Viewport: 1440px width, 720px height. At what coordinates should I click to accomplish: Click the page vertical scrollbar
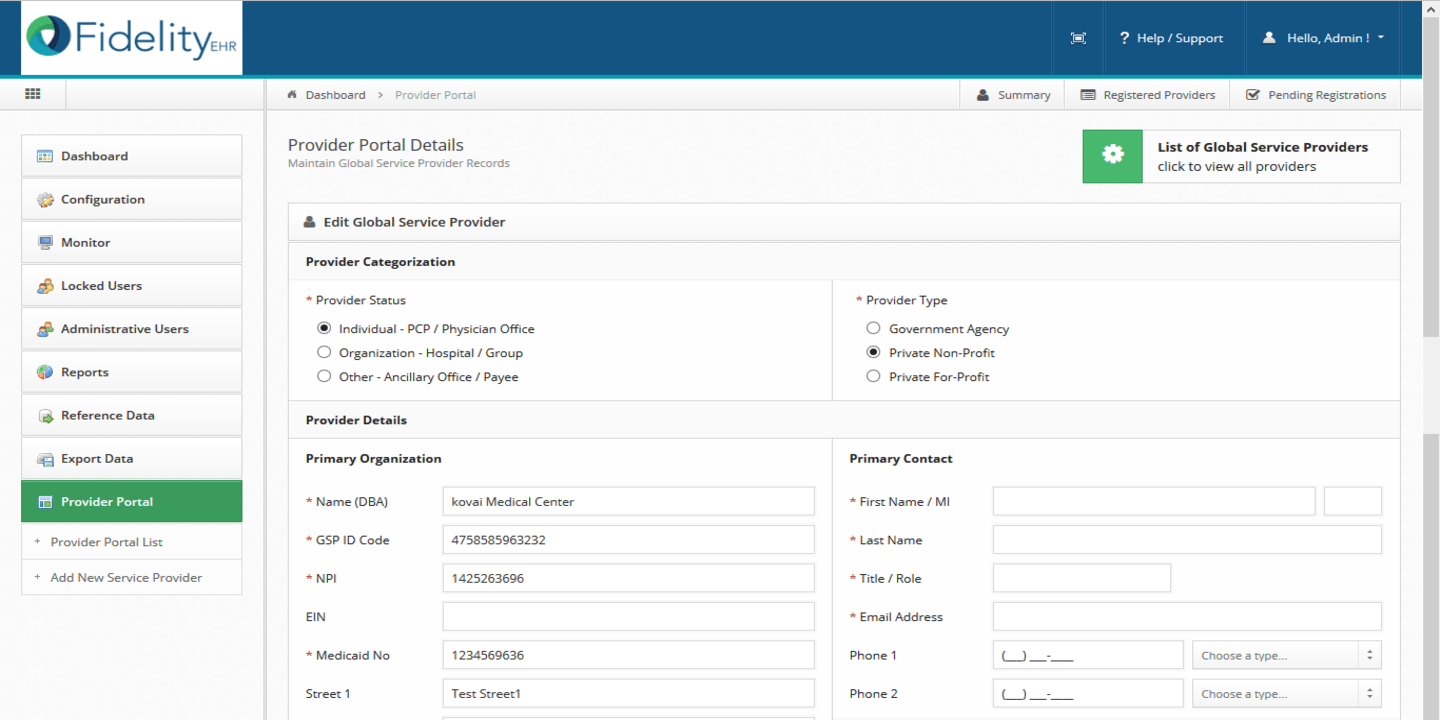pos(1431,360)
